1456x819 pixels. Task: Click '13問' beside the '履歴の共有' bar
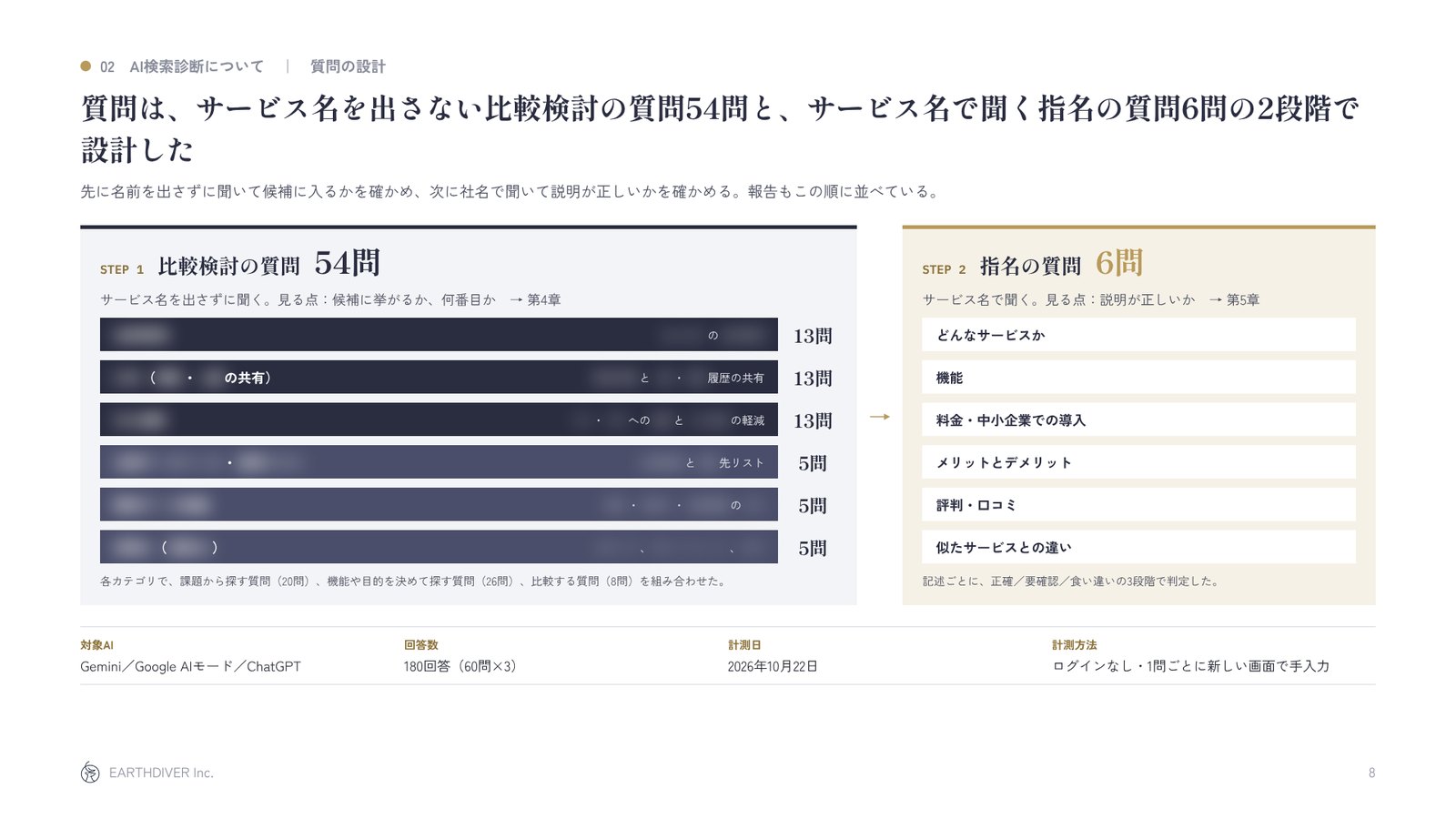coord(813,378)
